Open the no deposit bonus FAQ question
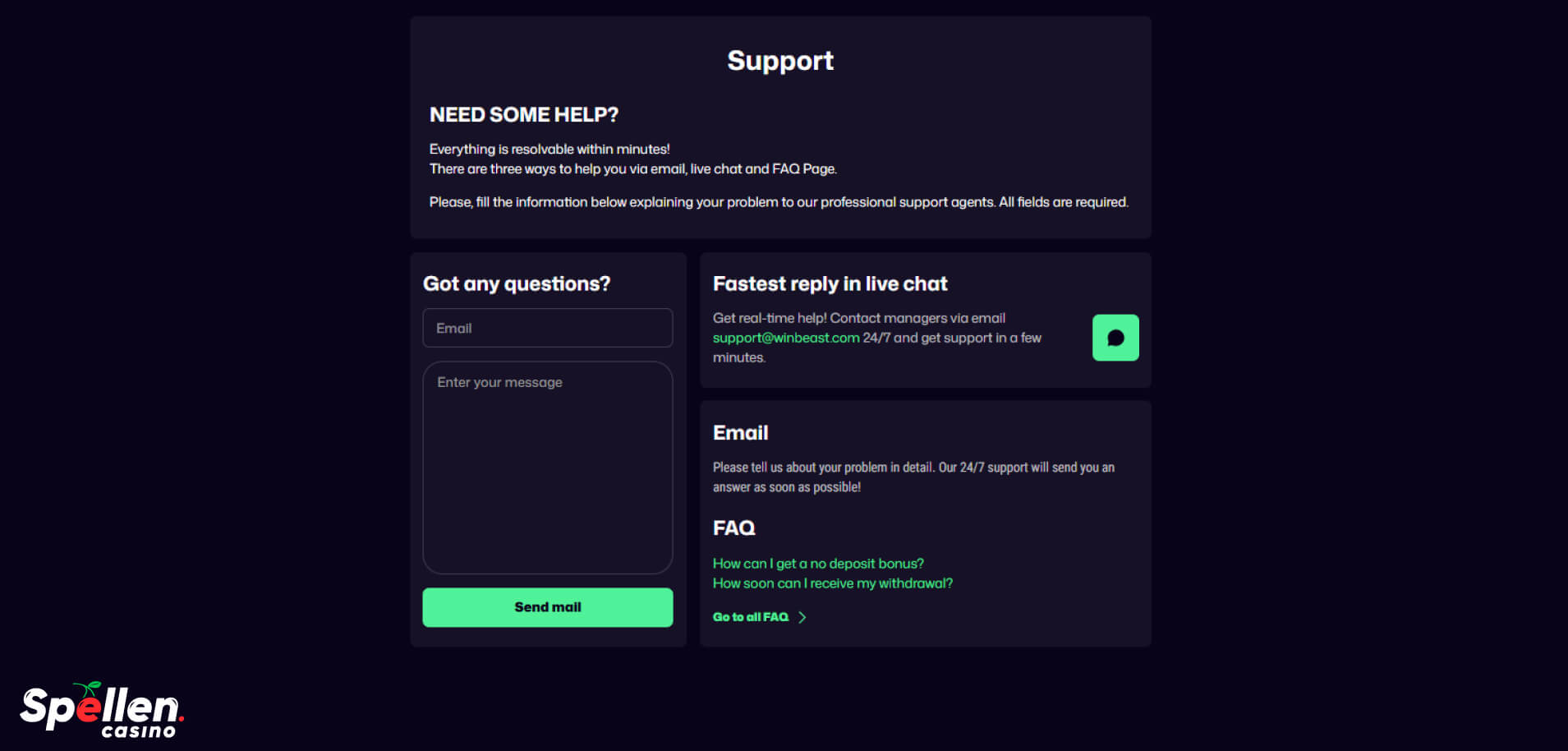This screenshot has width=1568, height=751. pyautogui.click(x=818, y=564)
